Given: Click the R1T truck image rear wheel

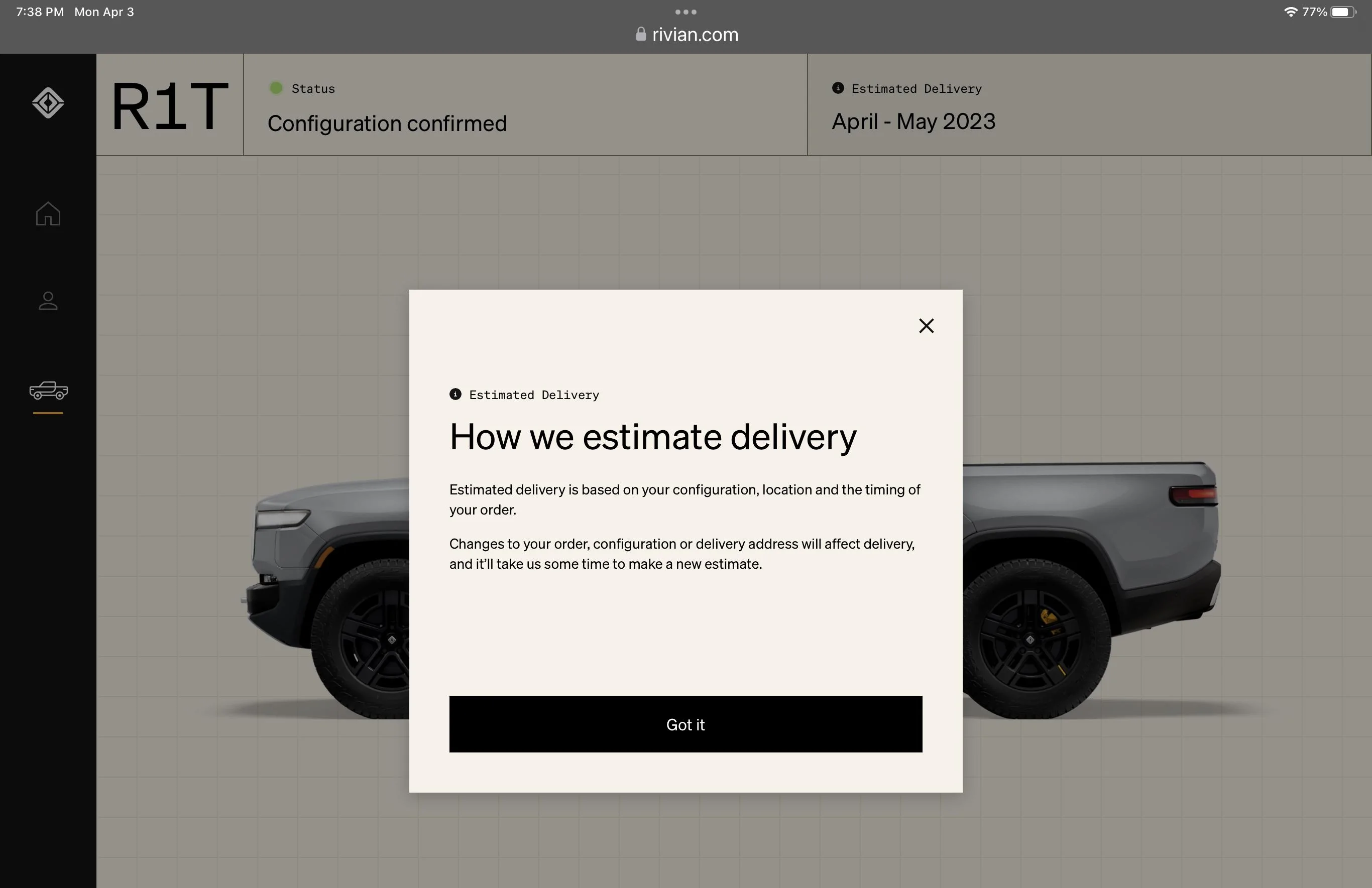Looking at the screenshot, I should (1030, 639).
